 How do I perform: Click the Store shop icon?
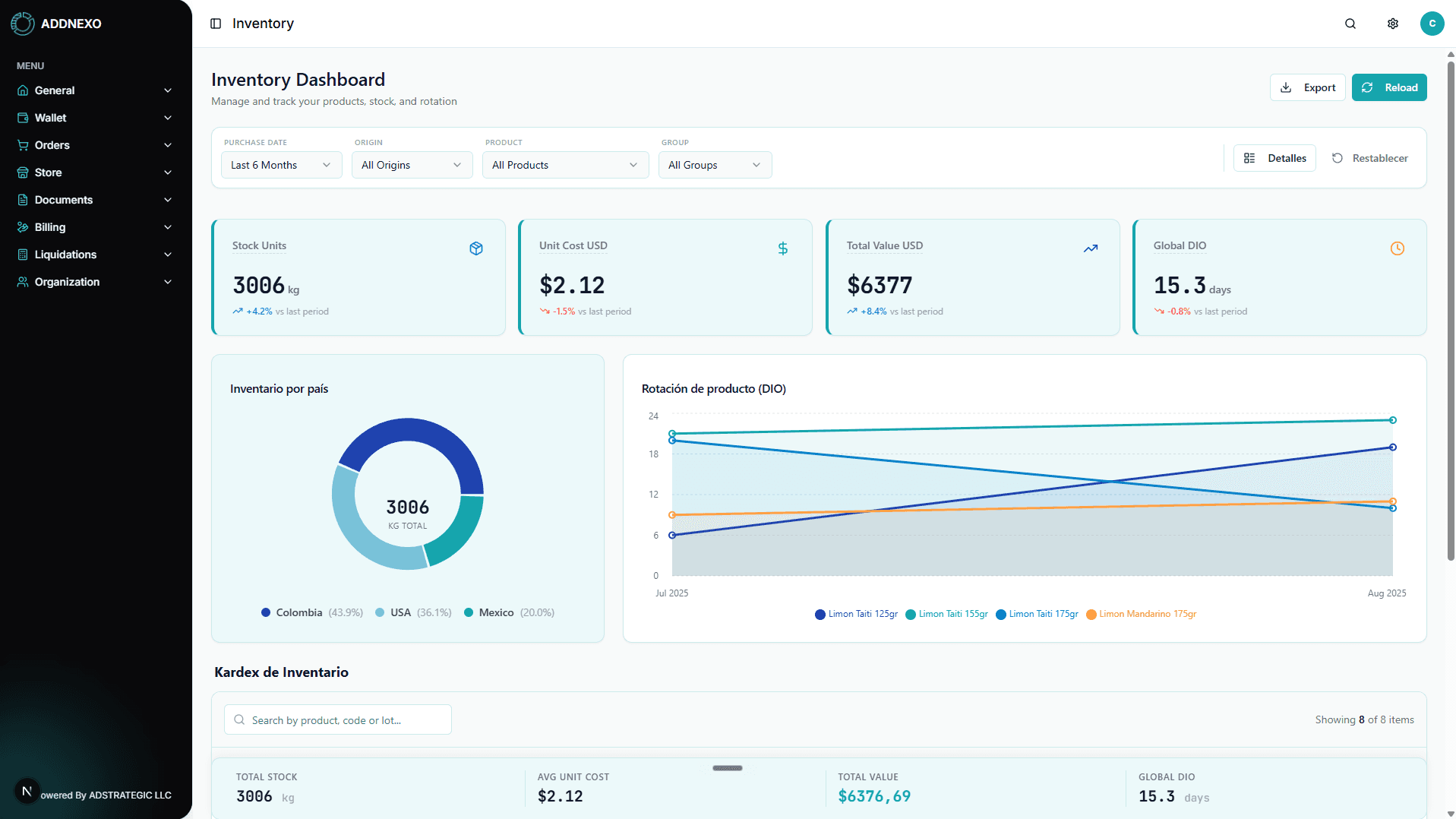coord(23,172)
